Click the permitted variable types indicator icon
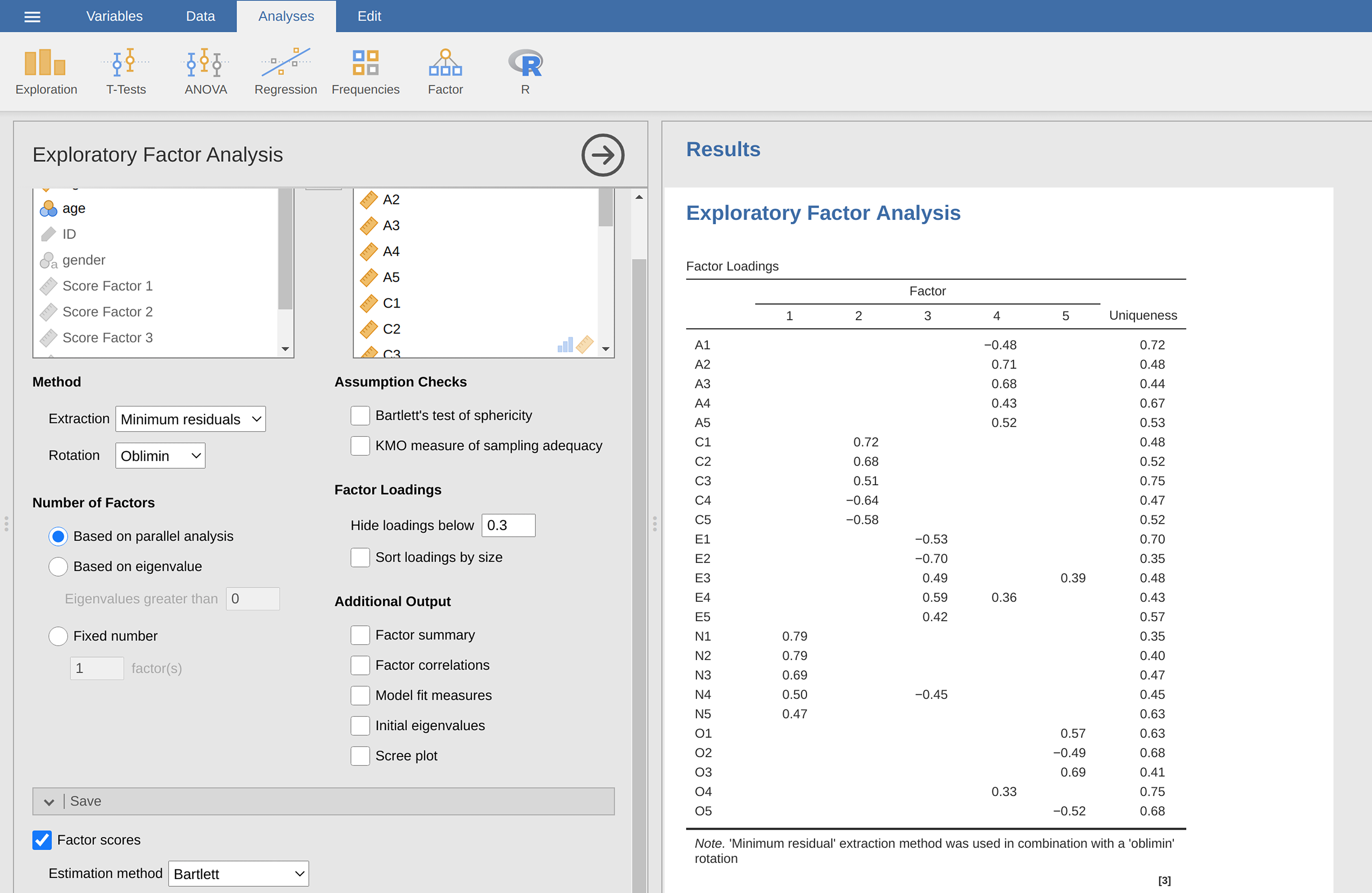 coord(575,345)
